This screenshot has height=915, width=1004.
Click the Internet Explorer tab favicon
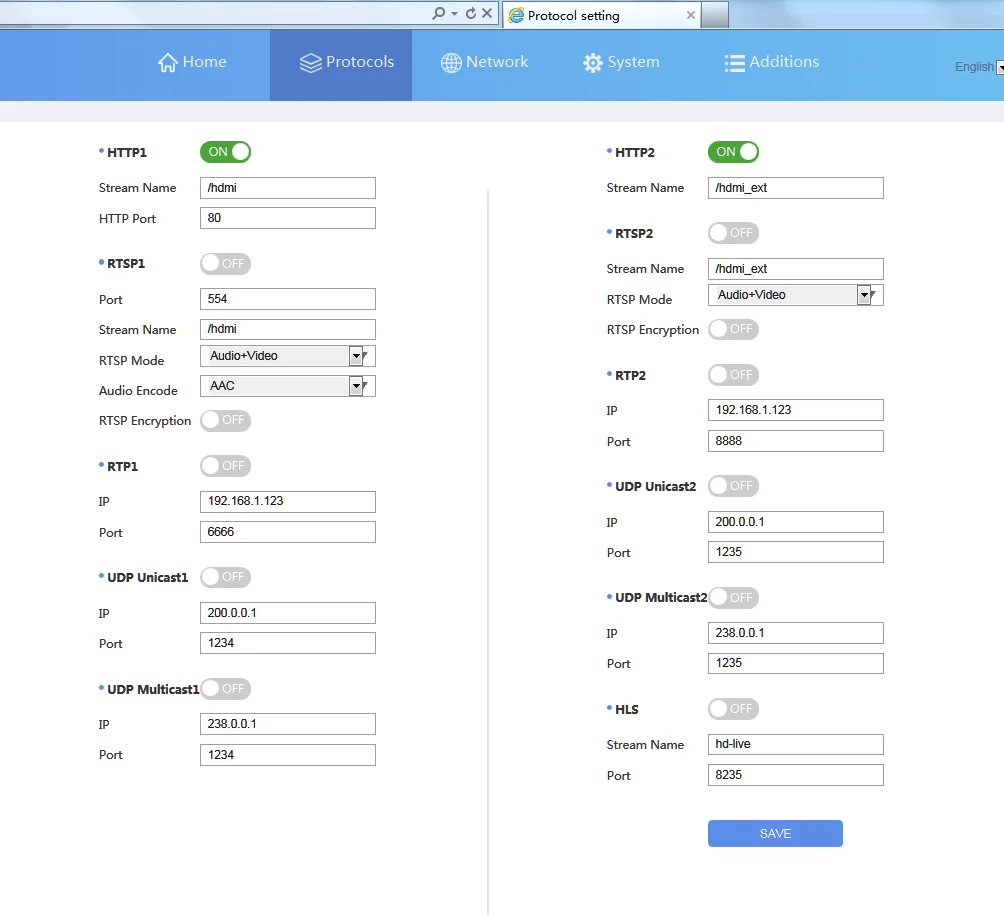point(516,15)
